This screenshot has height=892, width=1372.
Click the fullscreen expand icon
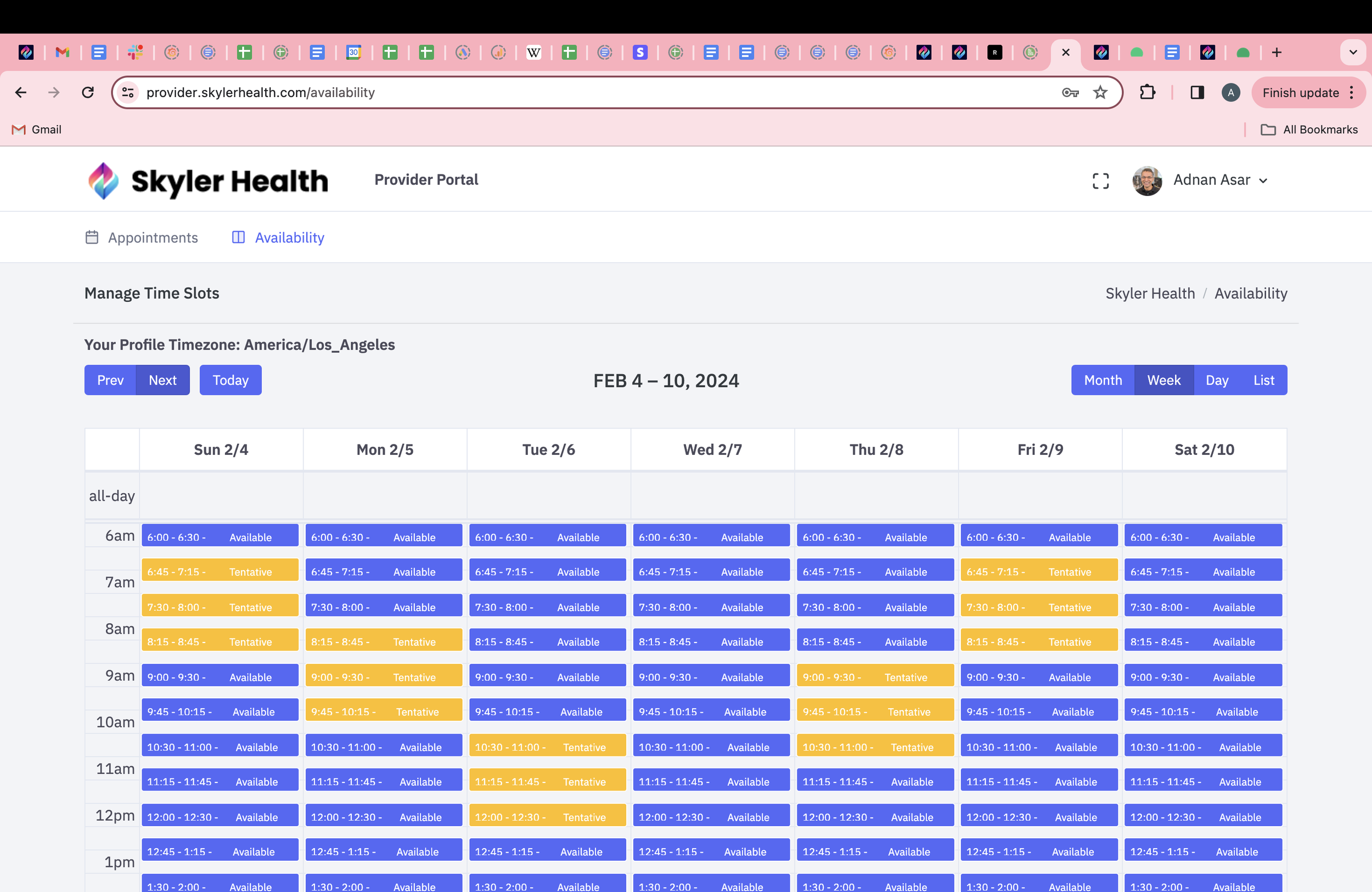[1100, 181]
